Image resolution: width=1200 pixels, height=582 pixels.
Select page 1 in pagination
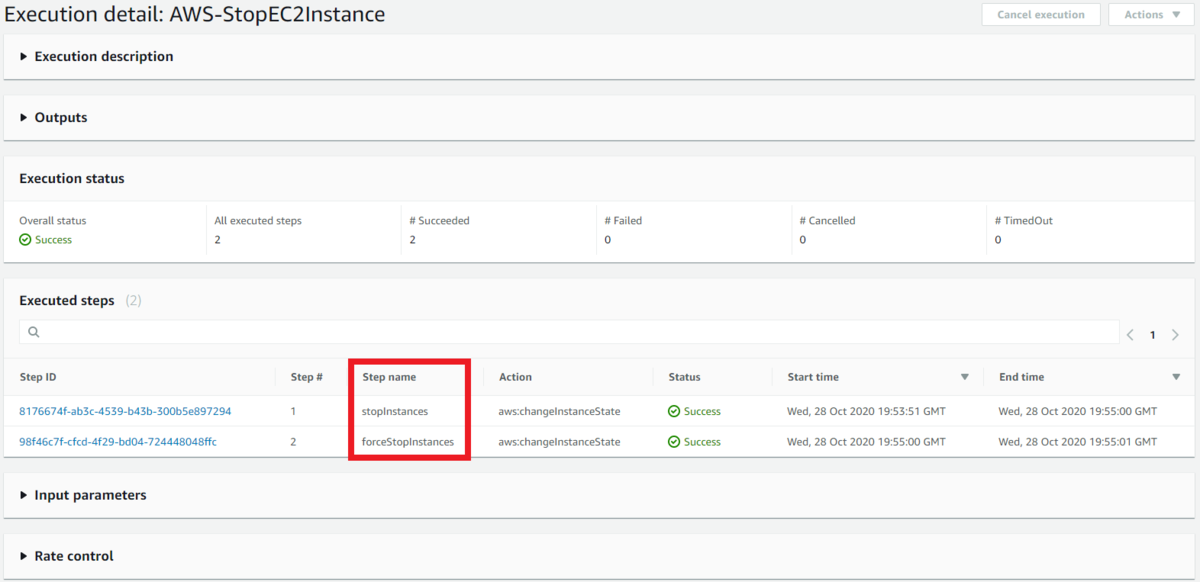coord(1152,335)
